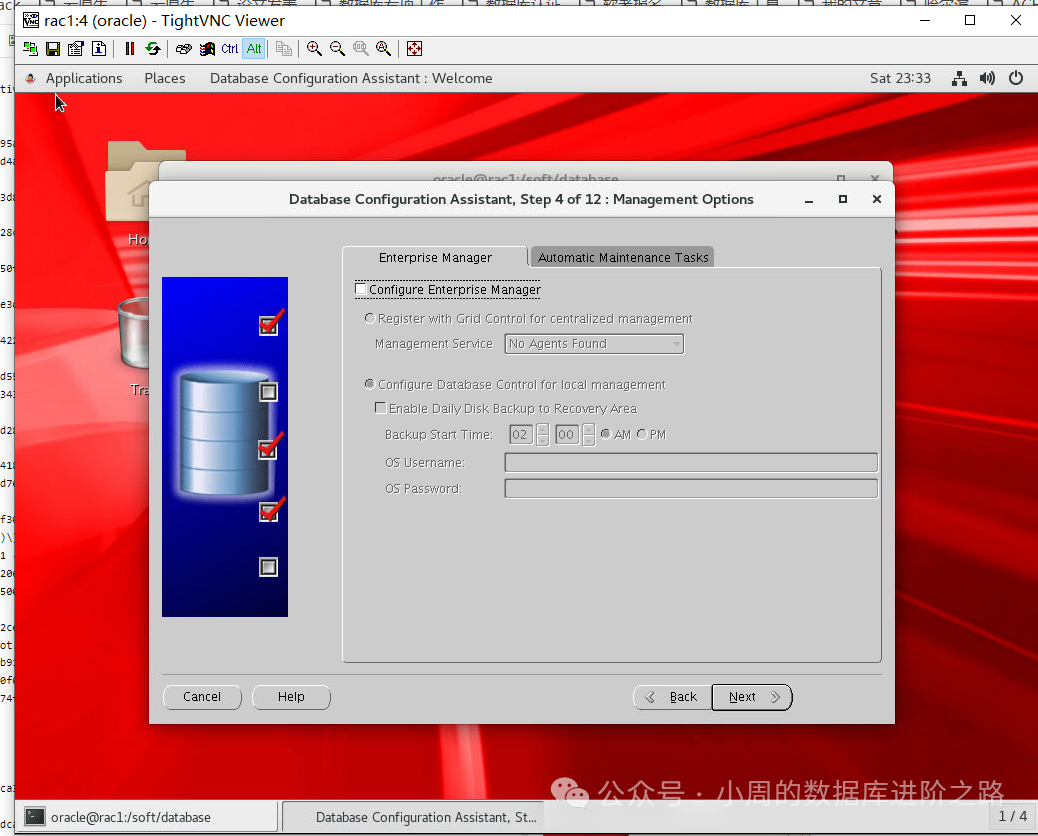The image size is (1038, 836).
Task: Open the Places menu
Action: [x=165, y=78]
